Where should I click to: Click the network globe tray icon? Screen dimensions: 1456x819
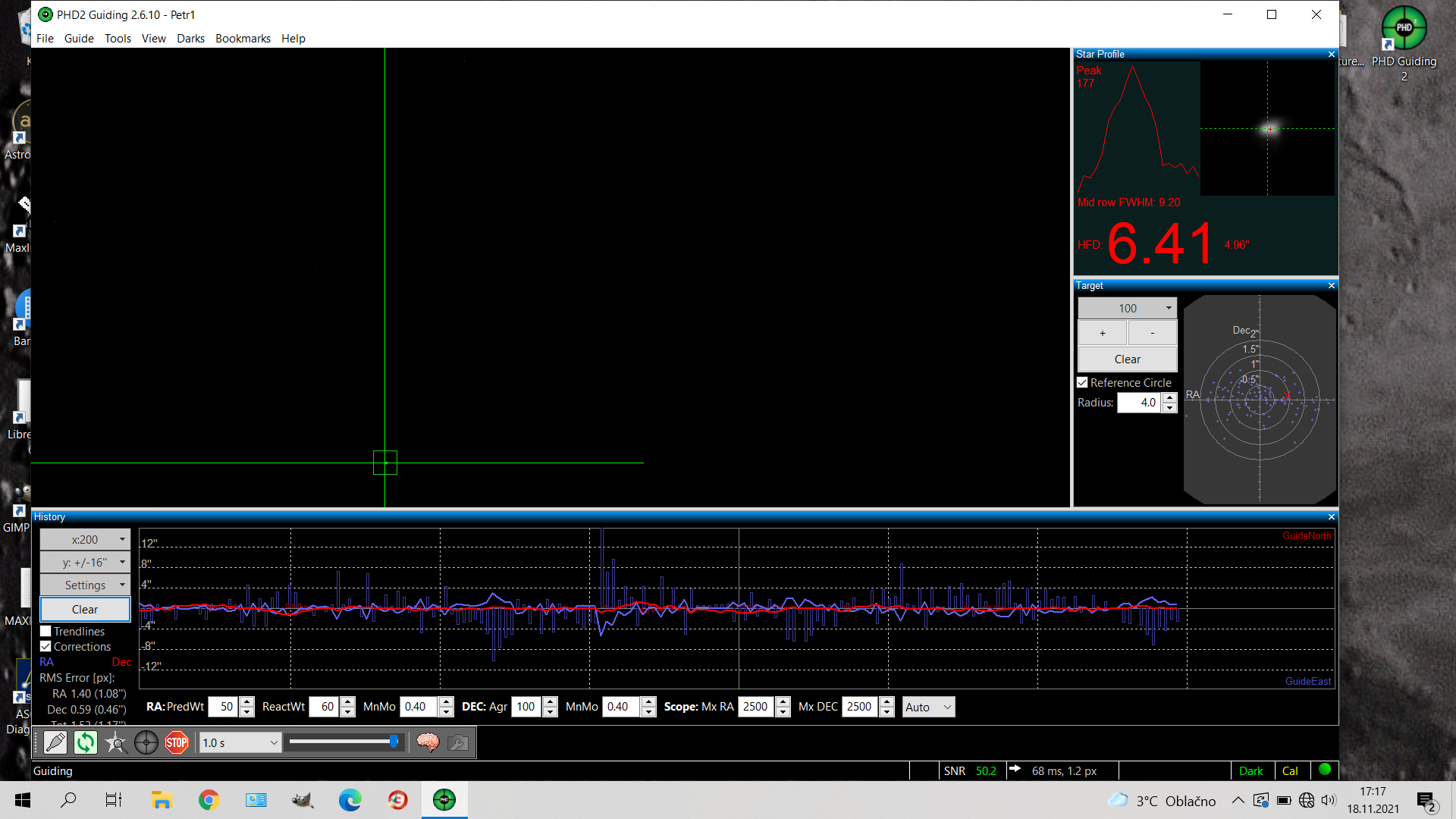[1307, 801]
